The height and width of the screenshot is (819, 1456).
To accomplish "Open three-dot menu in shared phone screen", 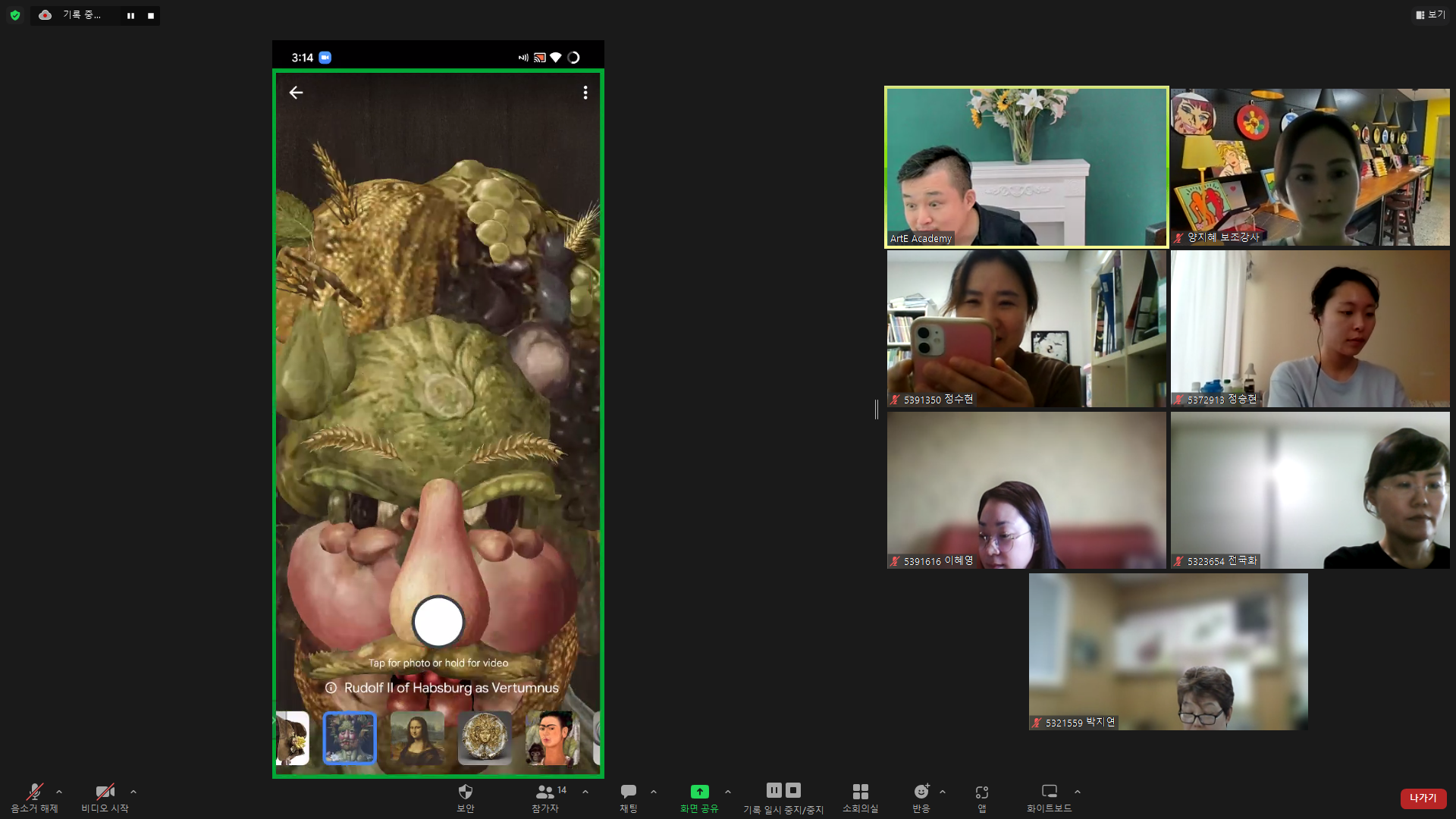I will coord(585,93).
